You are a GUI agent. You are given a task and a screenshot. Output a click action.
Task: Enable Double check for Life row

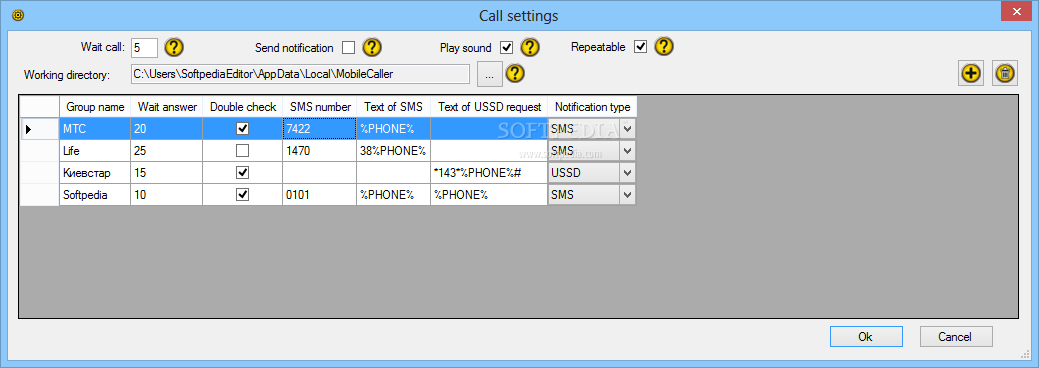[x=243, y=151]
